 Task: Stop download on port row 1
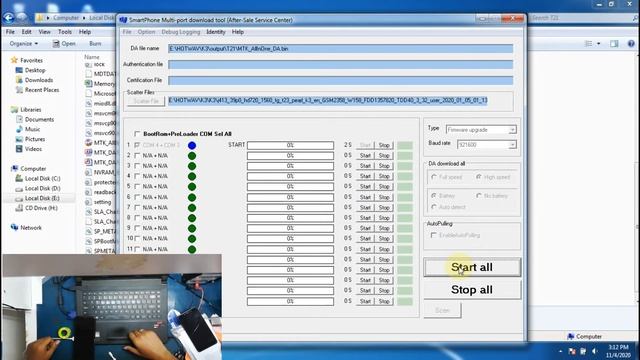(x=384, y=145)
